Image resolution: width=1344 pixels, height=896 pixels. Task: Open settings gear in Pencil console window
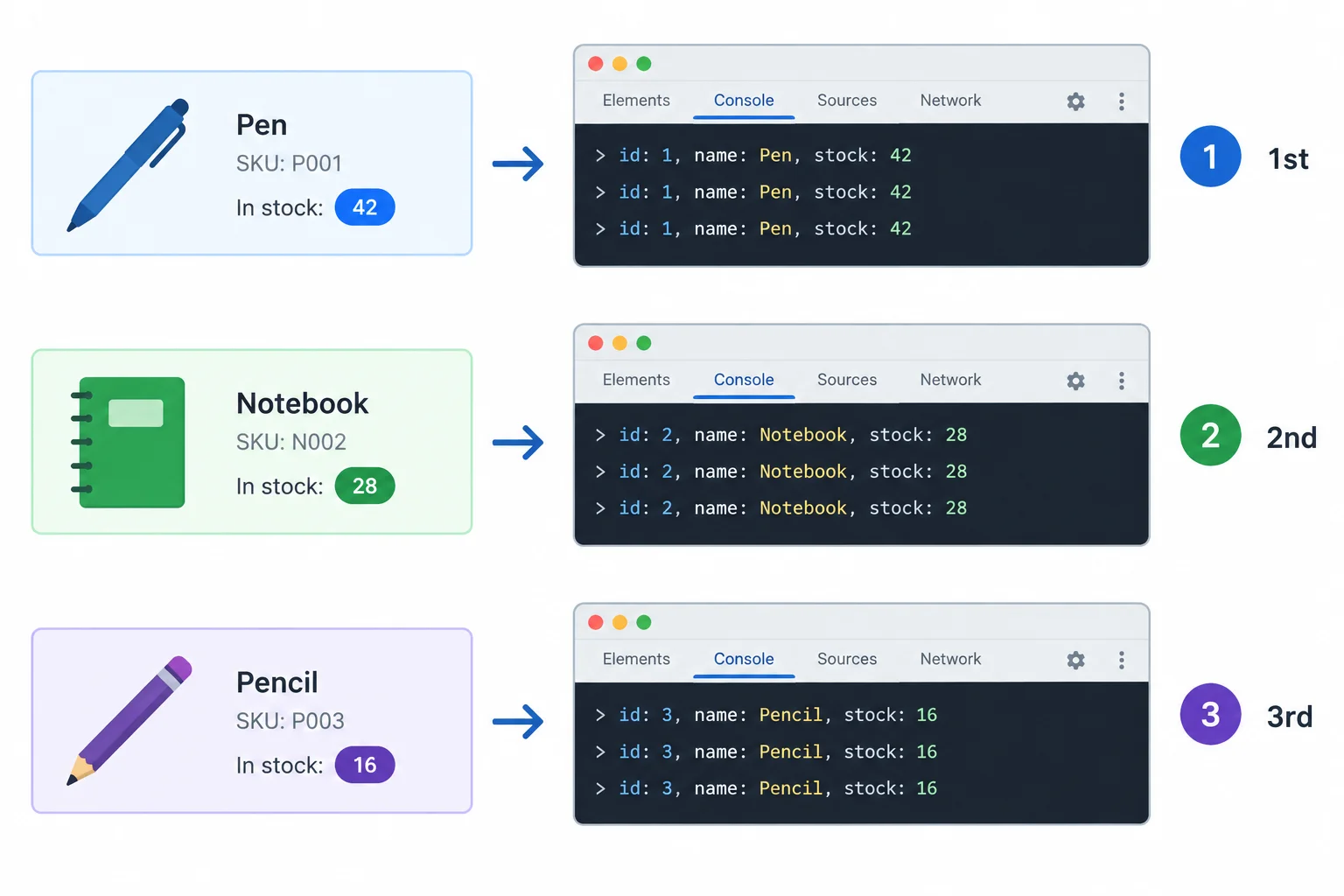click(1075, 660)
